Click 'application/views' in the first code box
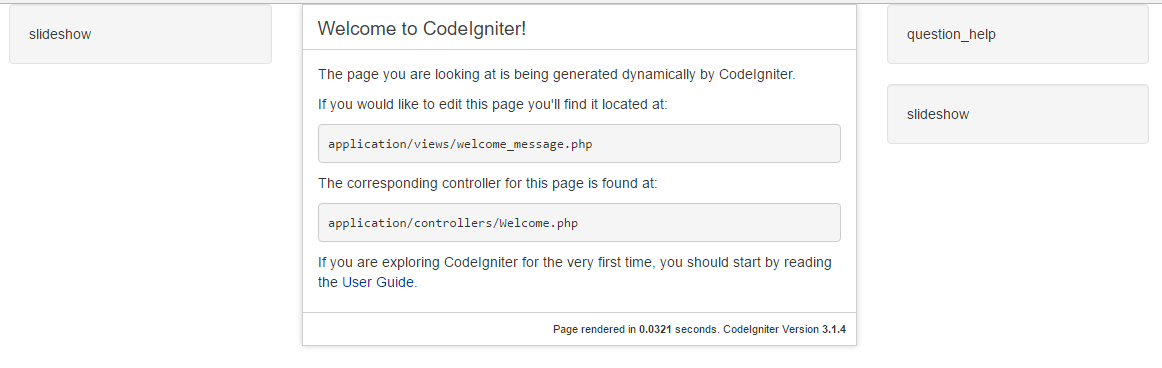 [389, 144]
